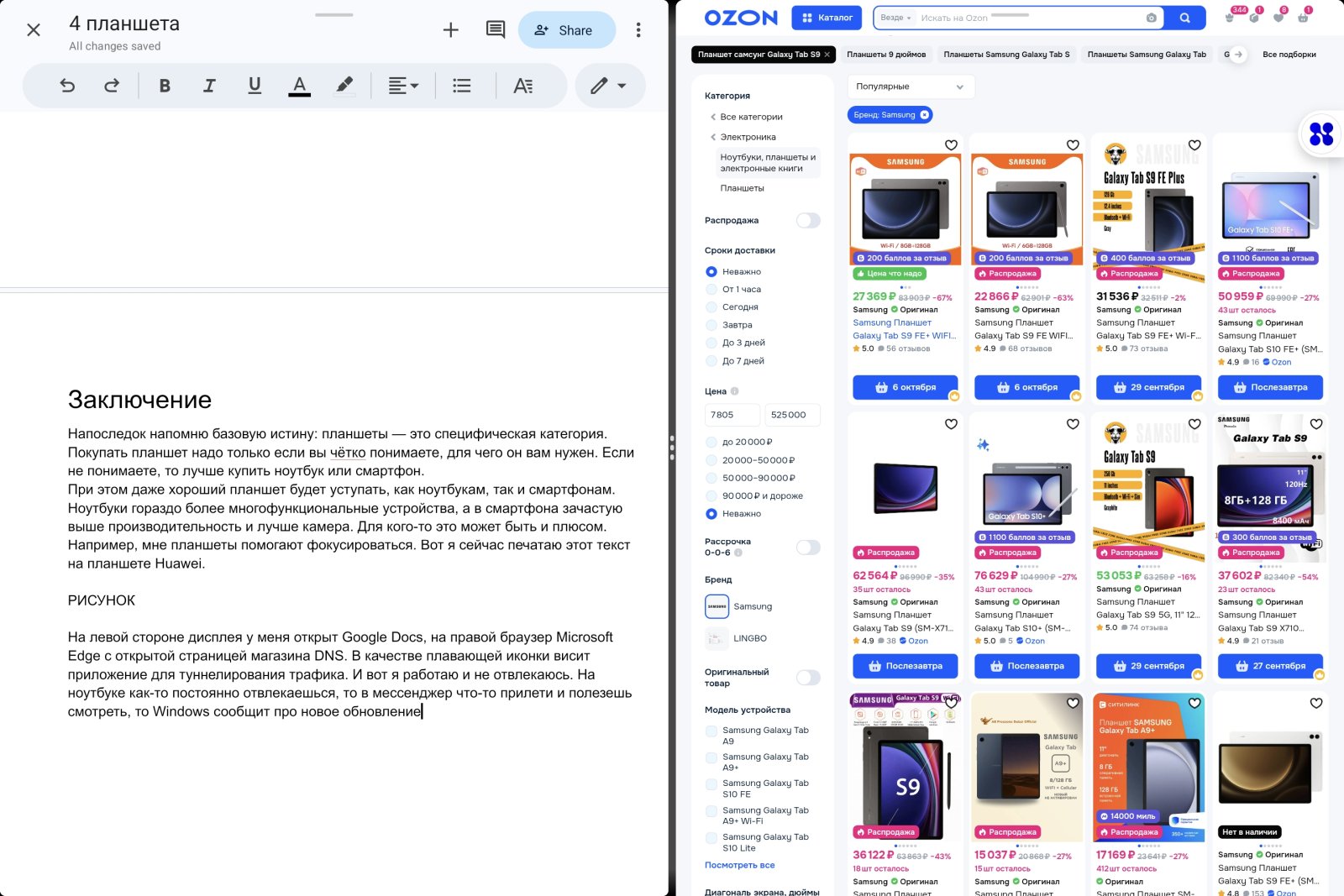Image resolution: width=1344 pixels, height=896 pixels.
Task: Select the 'Планшеты Samsung Galaxy Tab S' chip
Action: coord(1006,55)
